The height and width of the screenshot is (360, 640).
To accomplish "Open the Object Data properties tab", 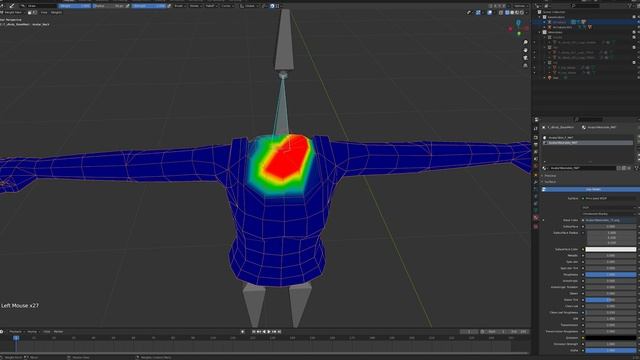I will coord(536,210).
